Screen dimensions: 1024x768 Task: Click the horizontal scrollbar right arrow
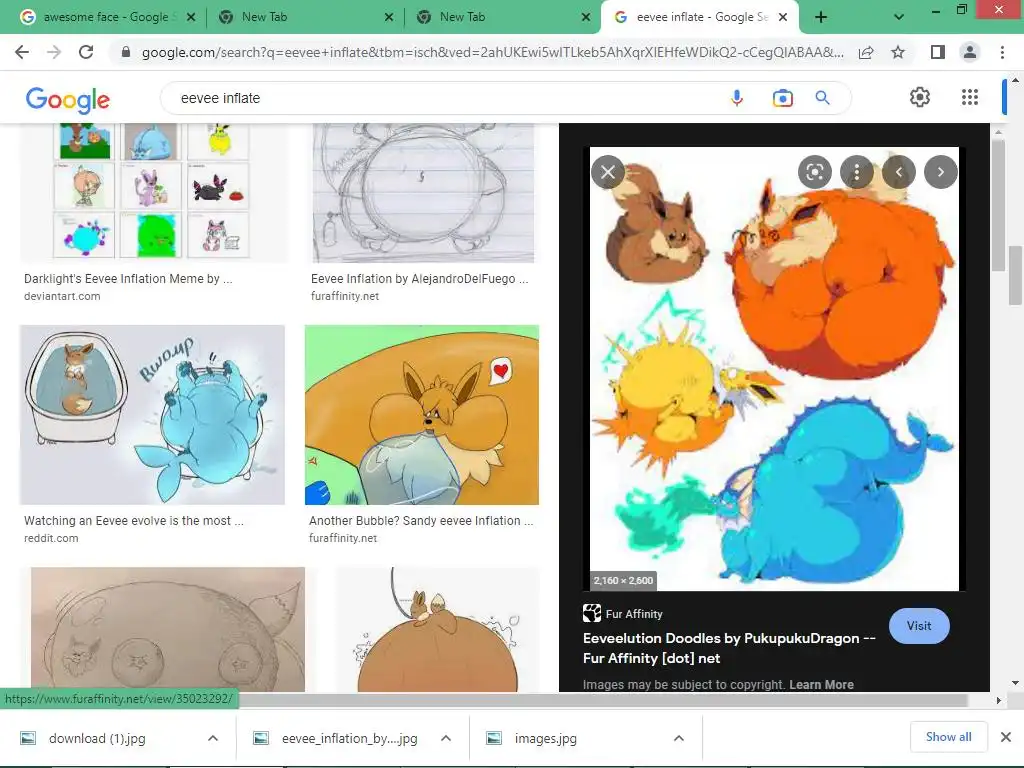coord(998,700)
